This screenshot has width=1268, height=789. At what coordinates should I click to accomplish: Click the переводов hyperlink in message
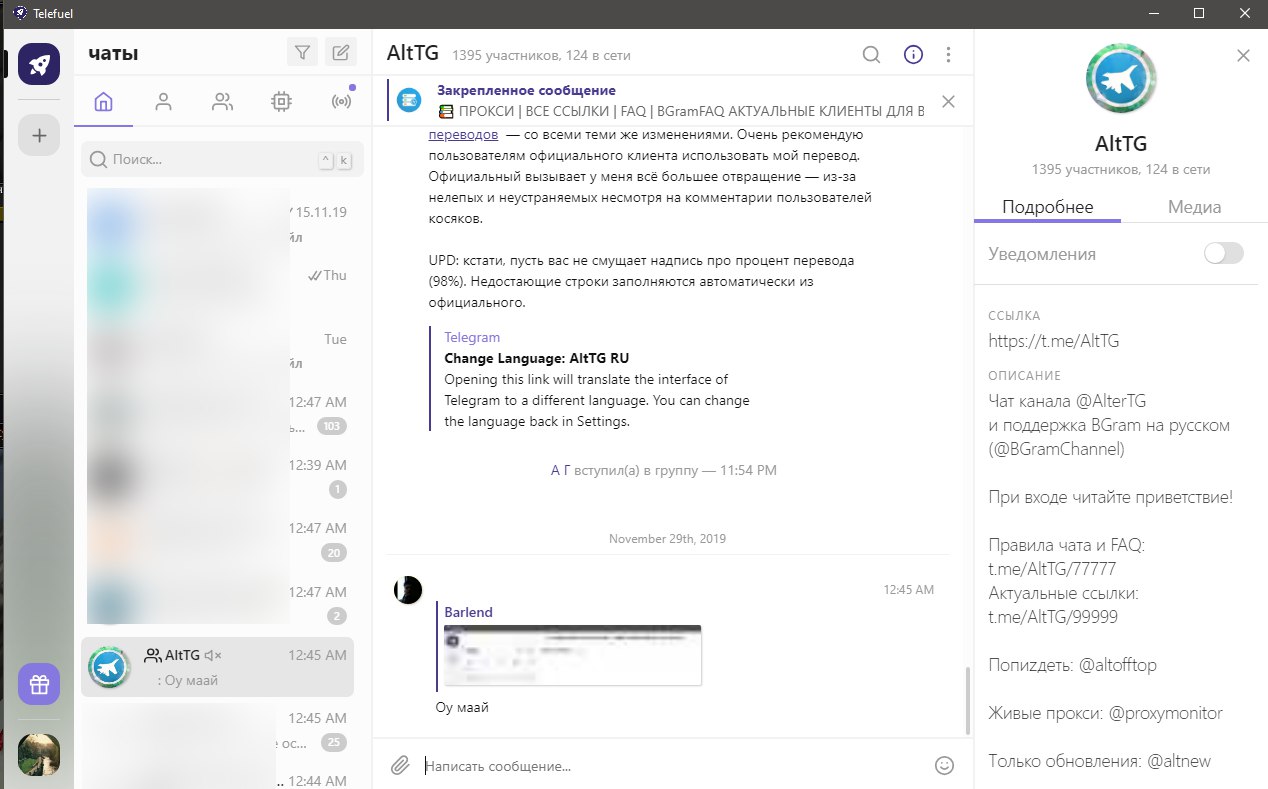(x=463, y=133)
